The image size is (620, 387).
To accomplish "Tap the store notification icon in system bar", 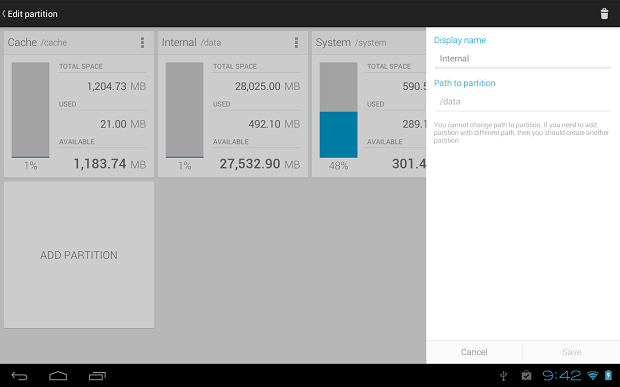I will pos(526,375).
